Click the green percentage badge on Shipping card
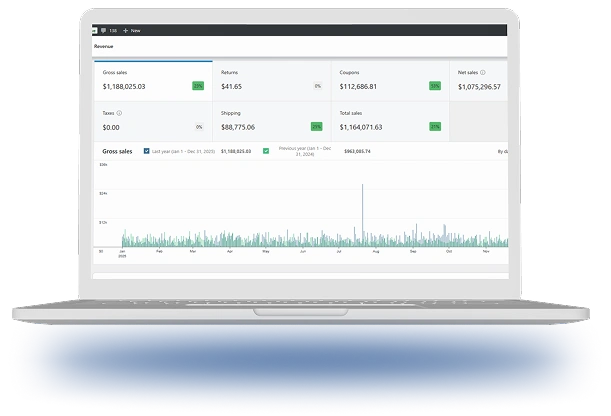This screenshot has width=611, height=416. click(316, 127)
